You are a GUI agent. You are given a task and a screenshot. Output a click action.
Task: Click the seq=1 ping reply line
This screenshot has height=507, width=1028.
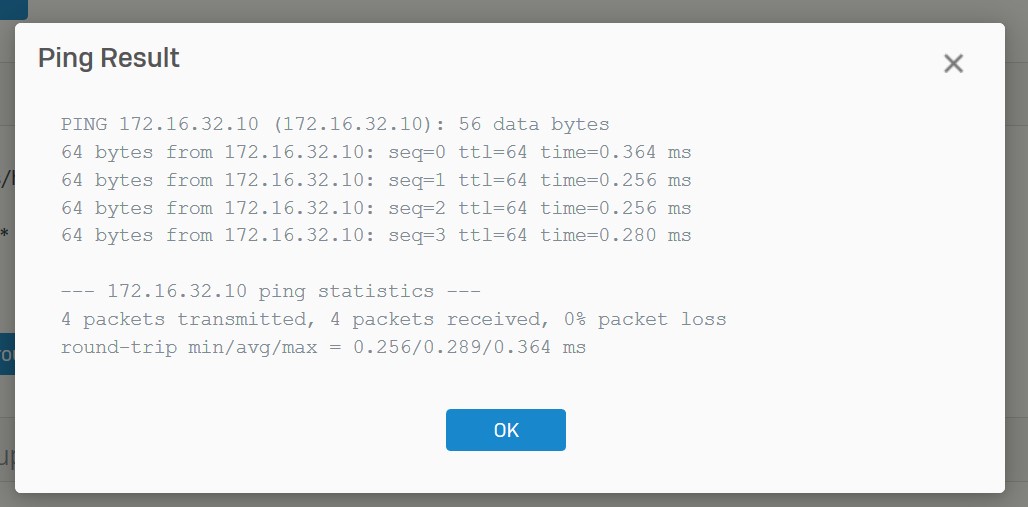pos(376,181)
